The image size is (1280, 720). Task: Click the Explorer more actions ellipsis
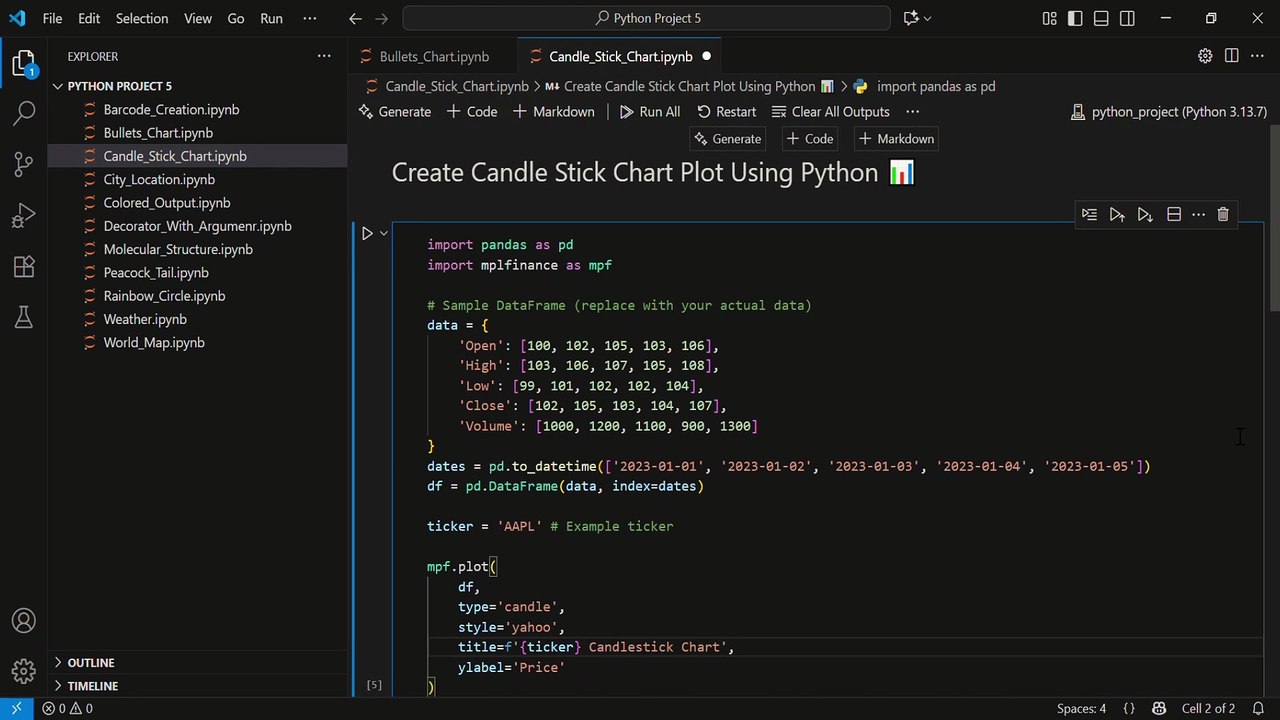(x=324, y=57)
